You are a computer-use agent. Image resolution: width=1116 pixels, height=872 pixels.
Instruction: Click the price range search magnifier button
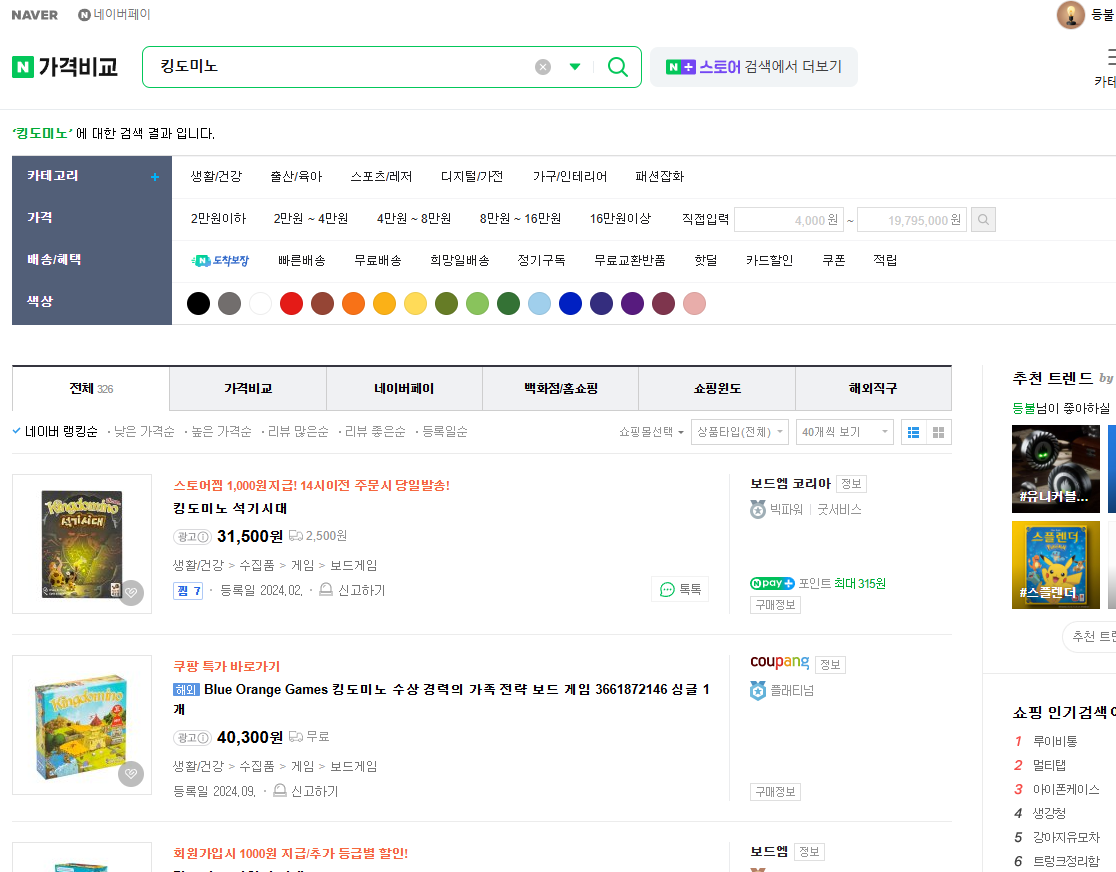pyautogui.click(x=984, y=220)
